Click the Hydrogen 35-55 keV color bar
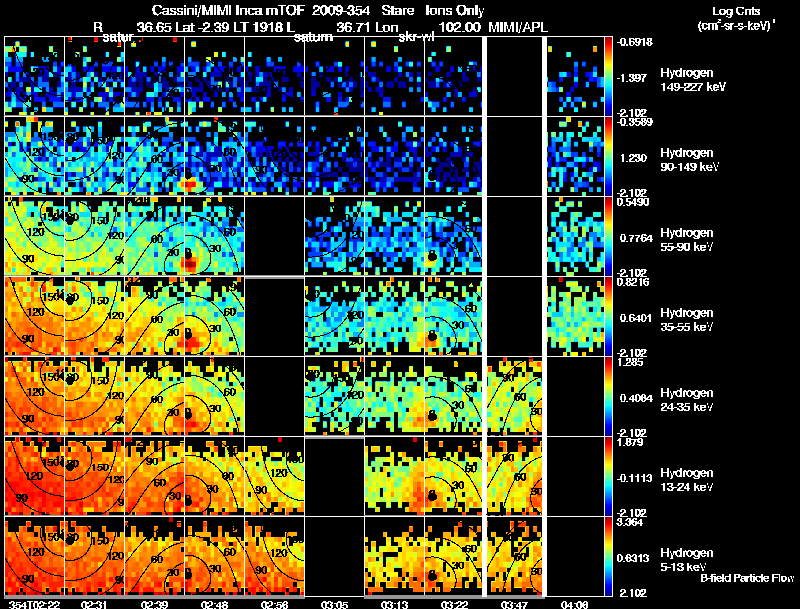 click(x=608, y=316)
